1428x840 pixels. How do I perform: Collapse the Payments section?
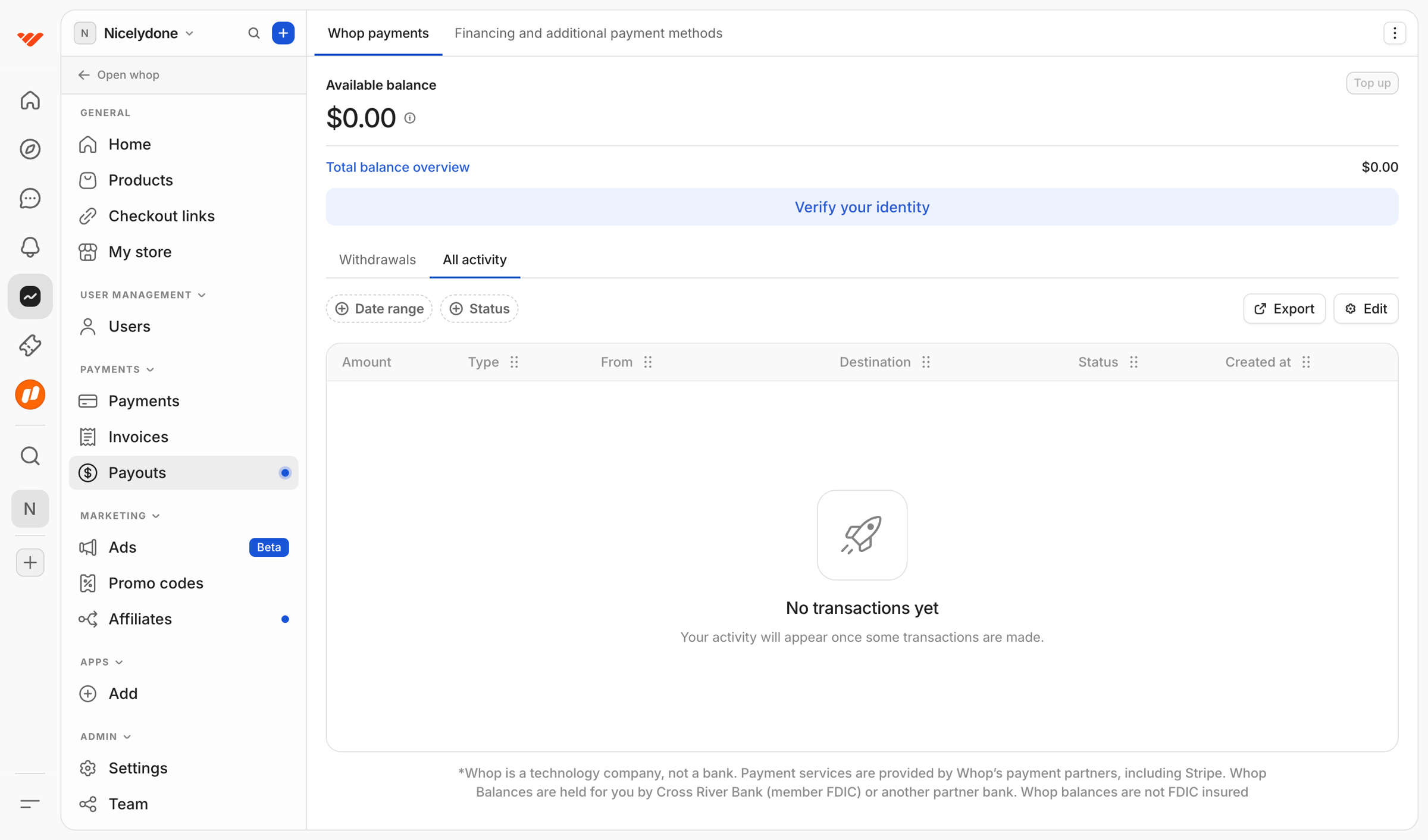click(x=117, y=369)
